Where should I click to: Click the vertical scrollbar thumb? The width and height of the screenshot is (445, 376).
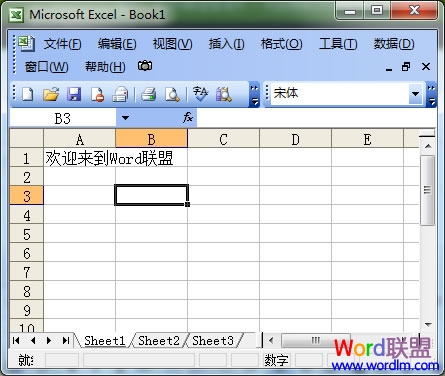click(x=428, y=190)
